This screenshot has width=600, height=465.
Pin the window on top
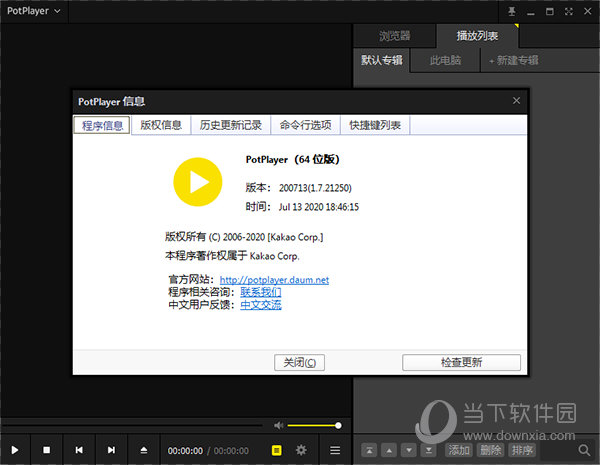pos(512,11)
